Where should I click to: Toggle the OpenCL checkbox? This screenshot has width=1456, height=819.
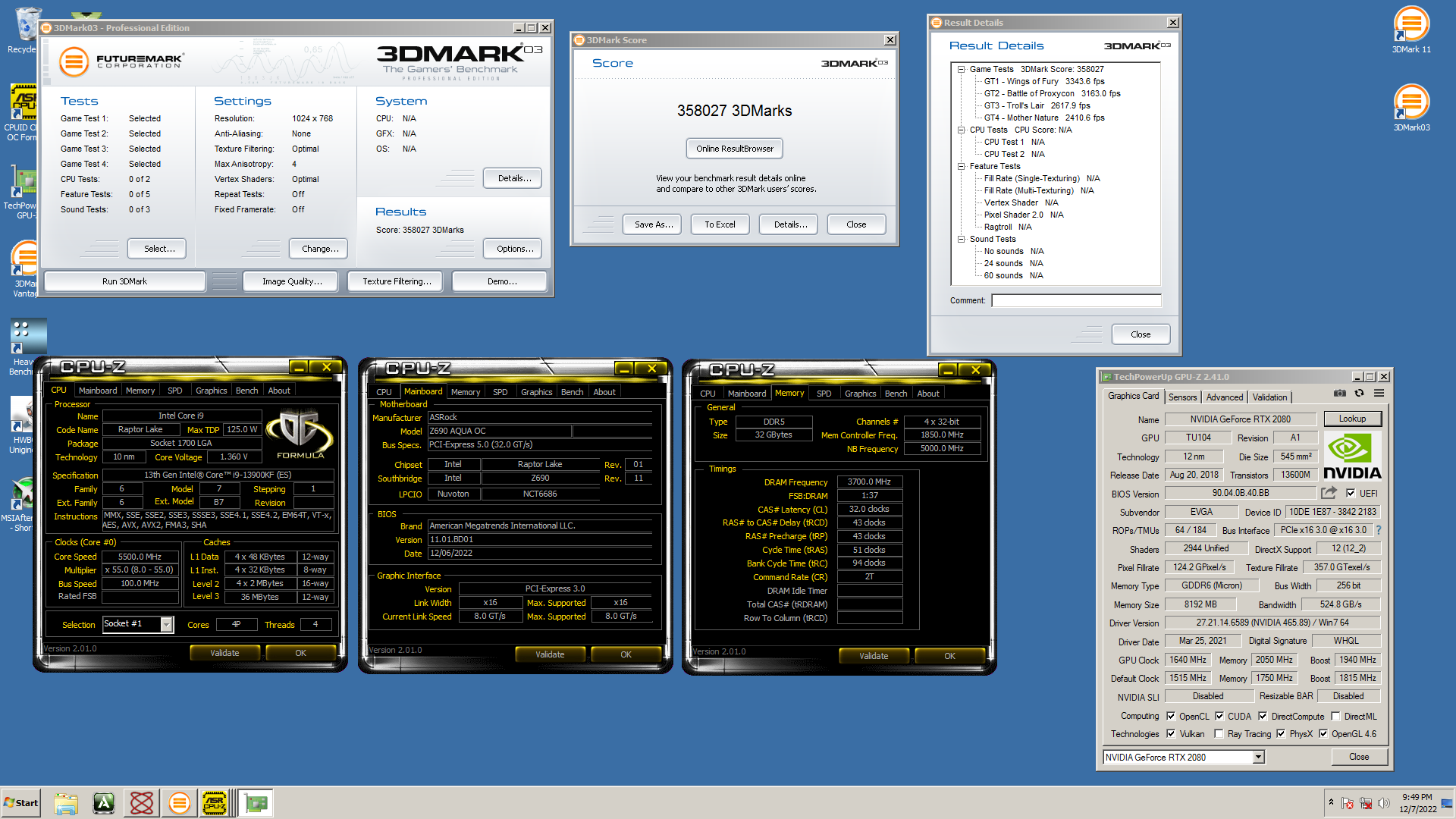click(x=1171, y=716)
